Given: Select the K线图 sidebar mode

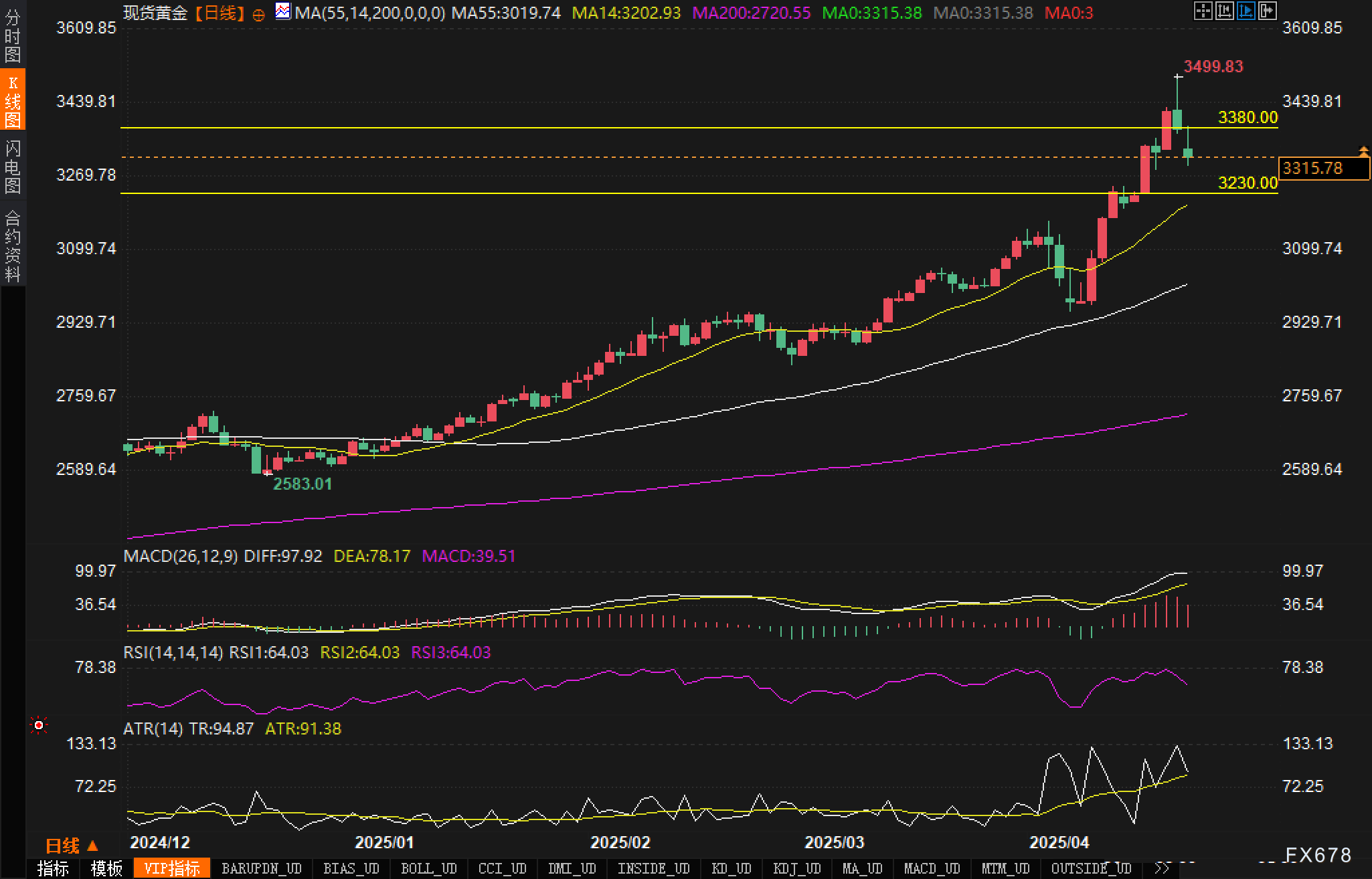Looking at the screenshot, I should point(13,100).
